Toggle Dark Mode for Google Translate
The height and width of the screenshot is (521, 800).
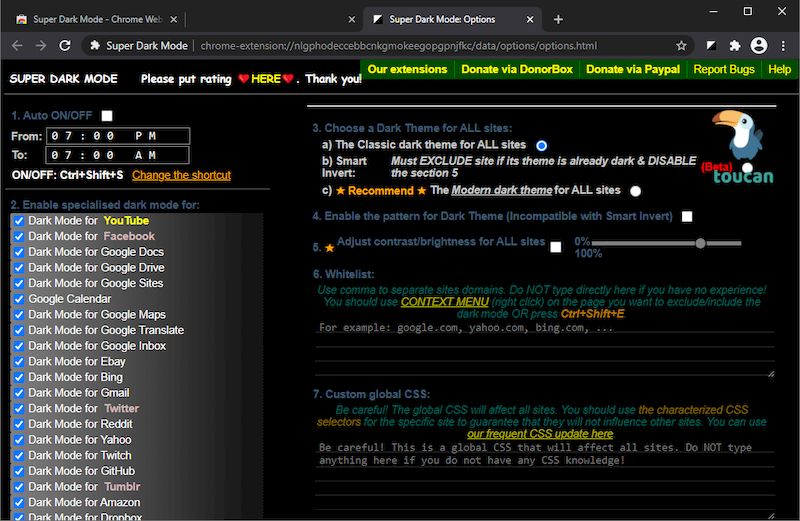(19, 331)
